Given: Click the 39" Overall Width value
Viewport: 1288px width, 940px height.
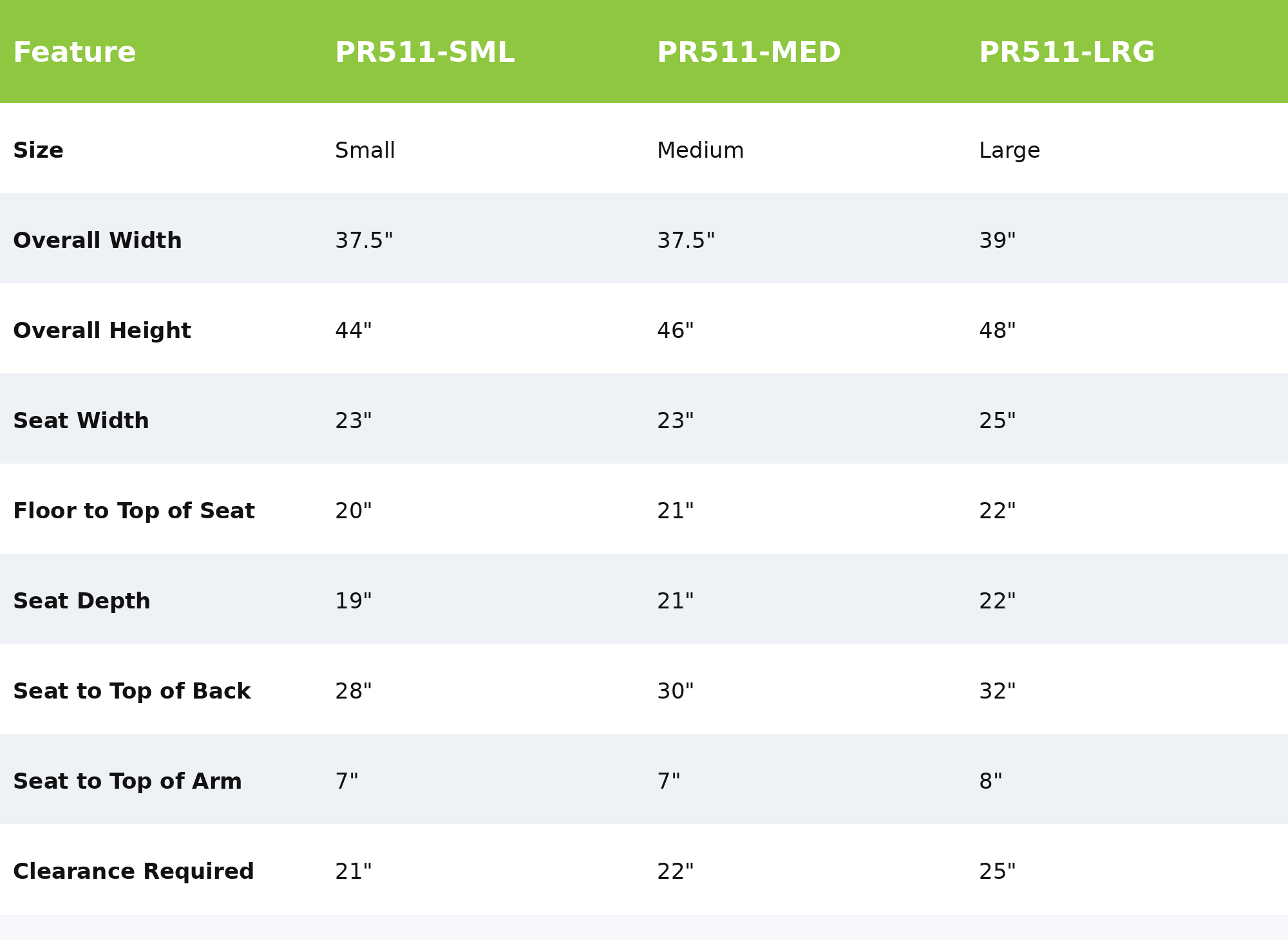Looking at the screenshot, I should (x=997, y=241).
